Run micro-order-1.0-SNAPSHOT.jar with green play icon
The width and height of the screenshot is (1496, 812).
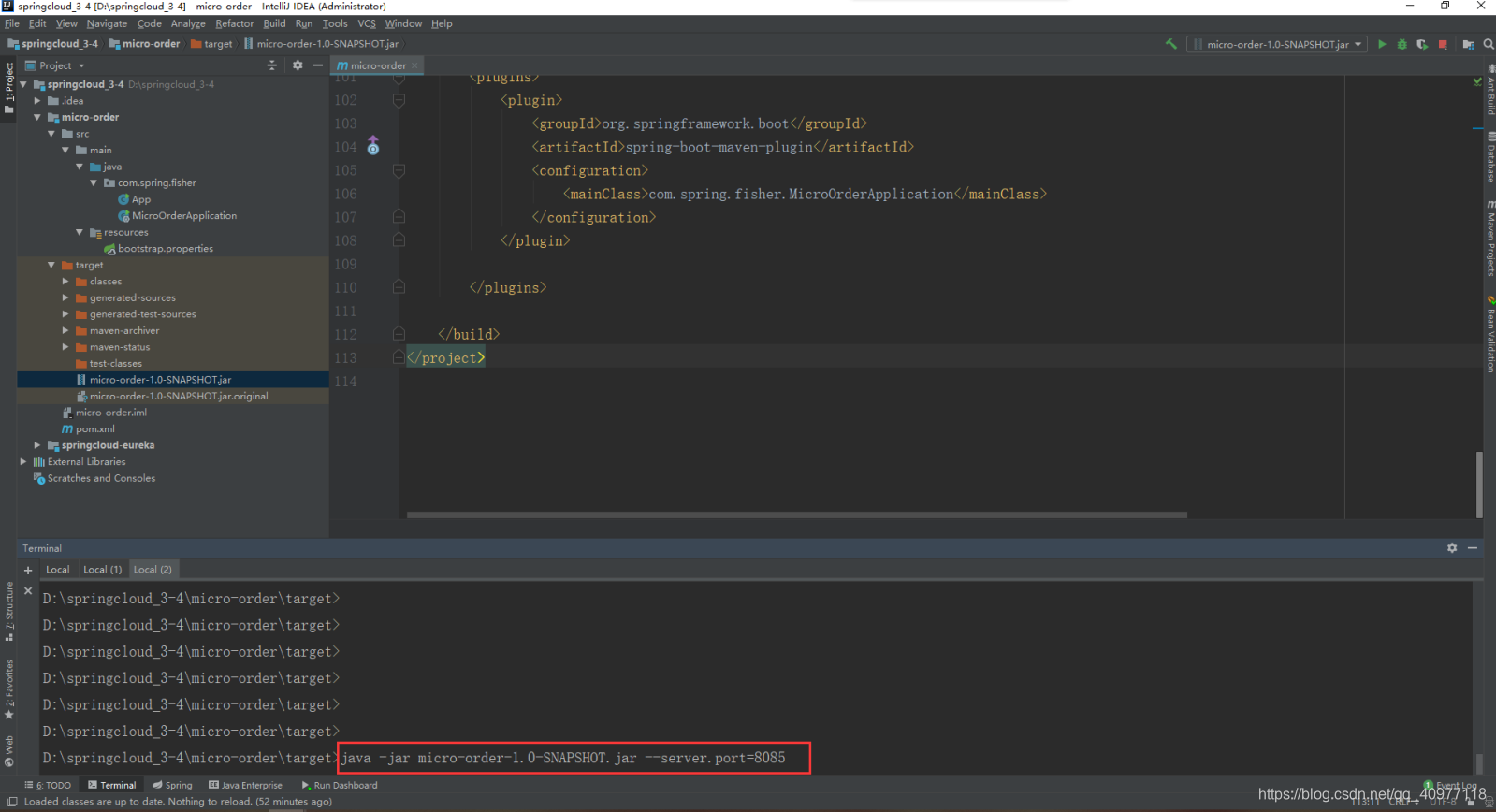1382,44
